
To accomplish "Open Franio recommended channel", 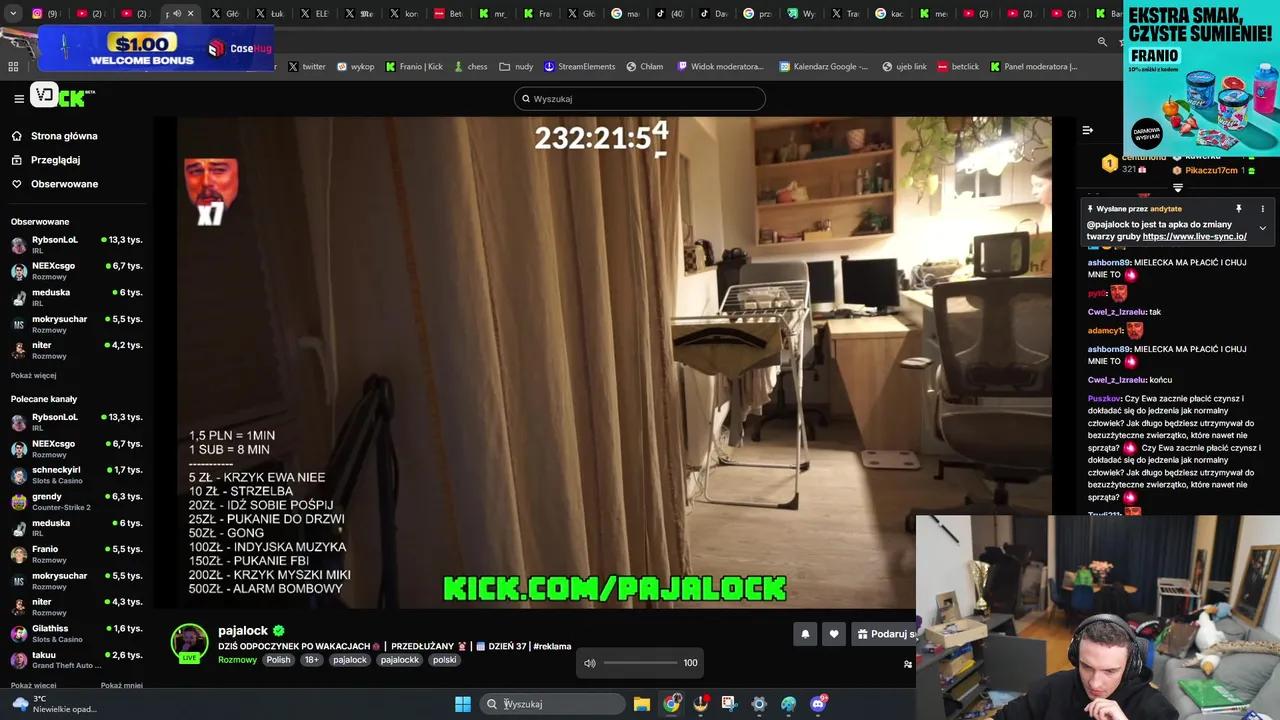I will tap(76, 553).
